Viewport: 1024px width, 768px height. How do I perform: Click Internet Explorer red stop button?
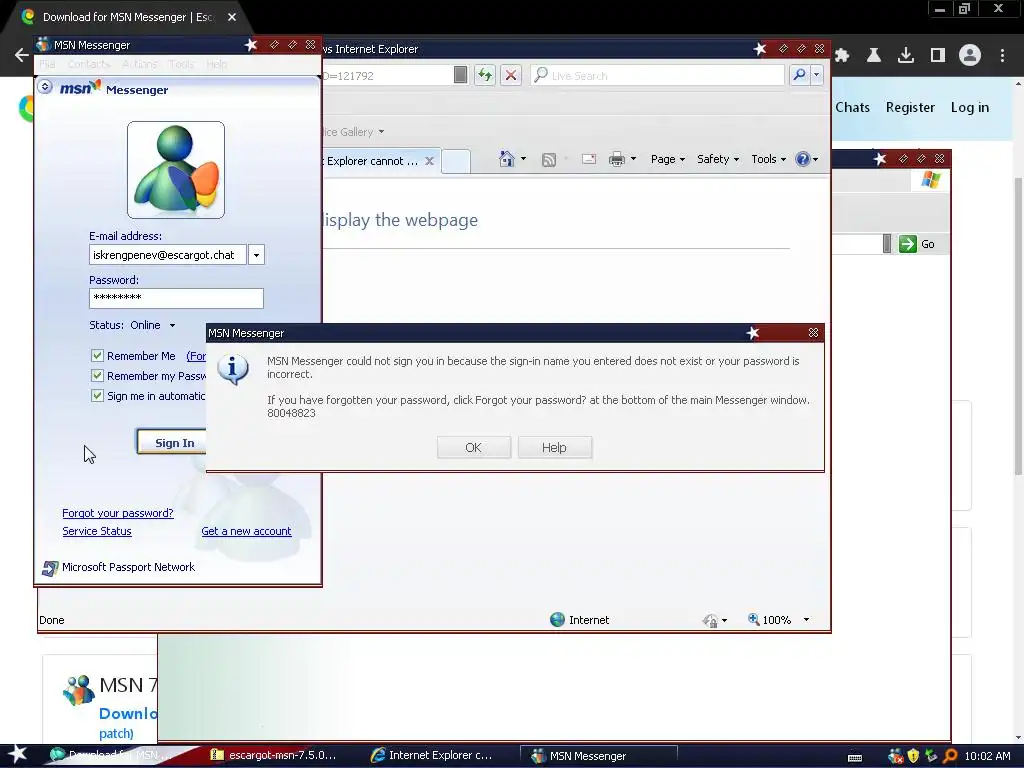point(511,75)
